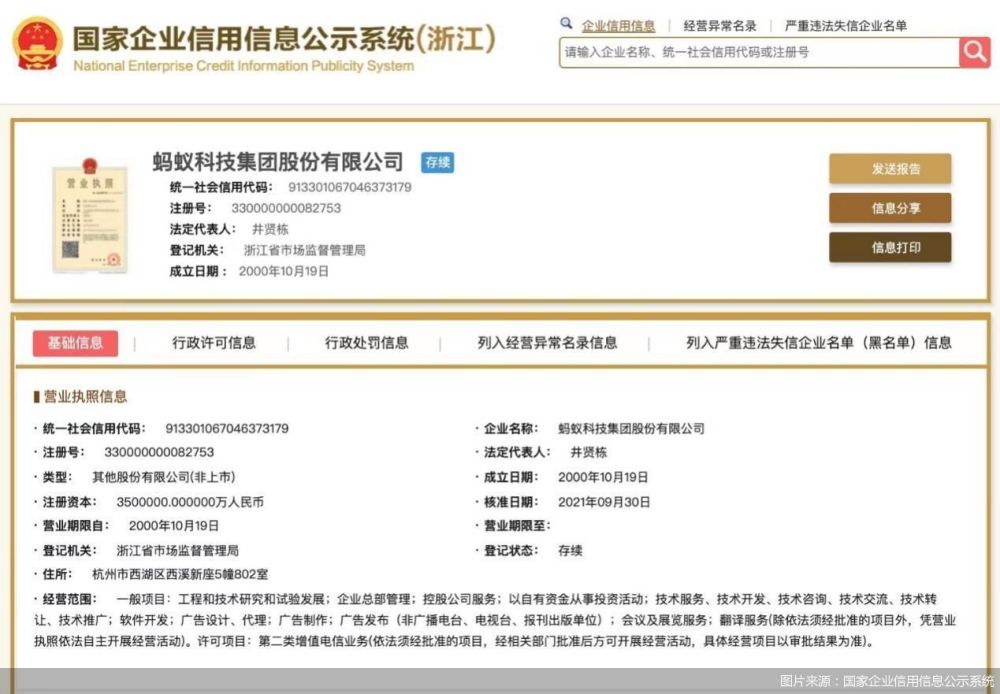The width and height of the screenshot is (1000, 694).
Task: Click company type 其他股份有限公司(非上市)
Action: [163, 477]
